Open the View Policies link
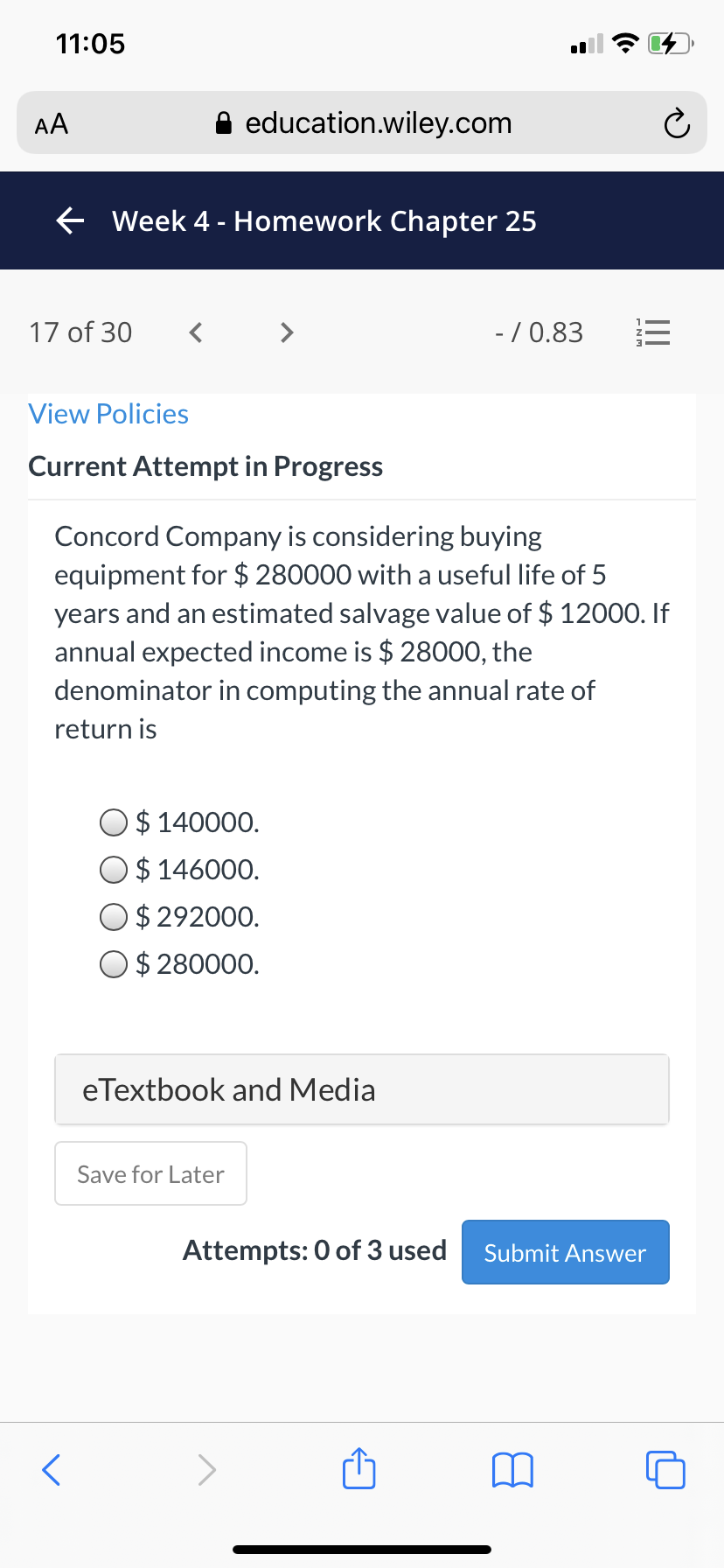724x1568 pixels. [x=108, y=414]
